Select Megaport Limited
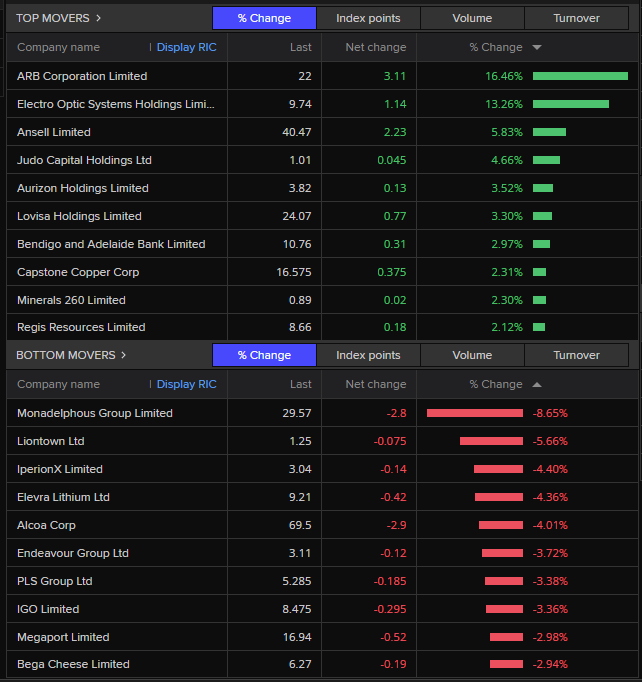The height and width of the screenshot is (682, 642). tap(63, 637)
